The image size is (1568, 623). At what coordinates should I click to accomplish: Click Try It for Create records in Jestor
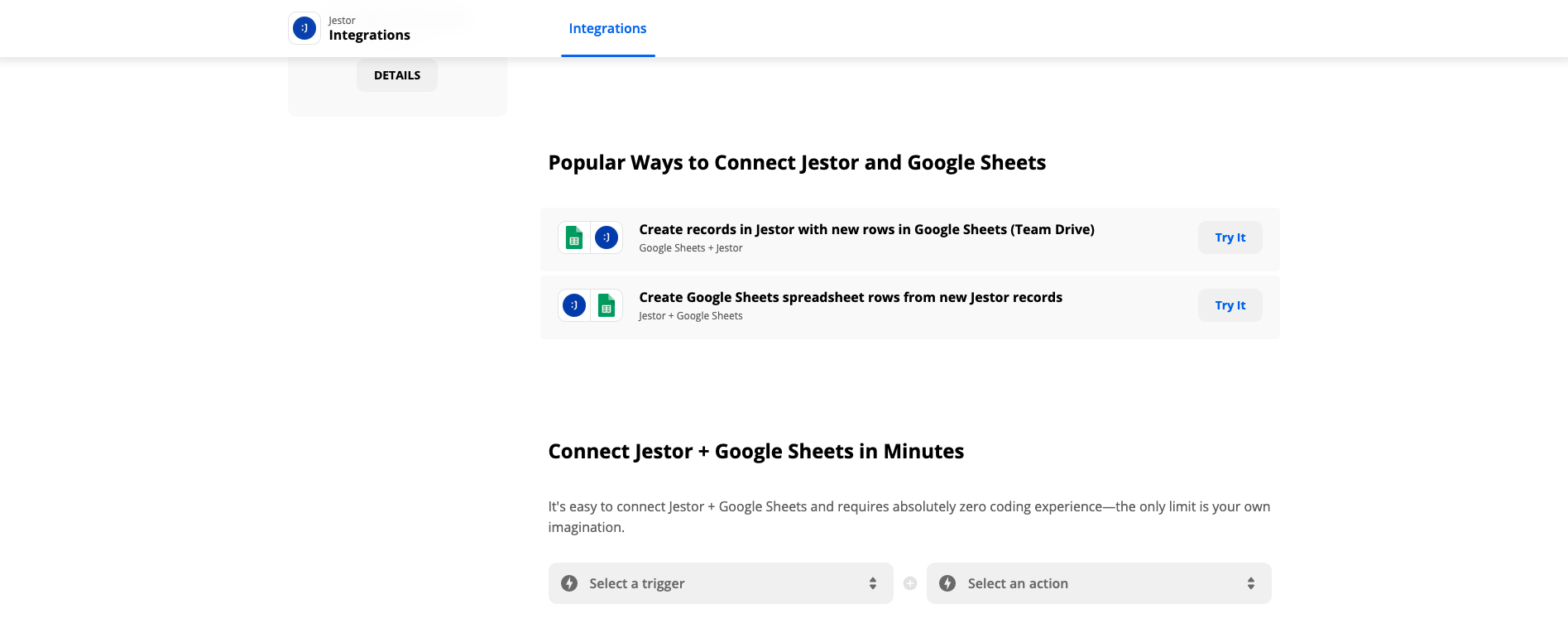pyautogui.click(x=1230, y=237)
